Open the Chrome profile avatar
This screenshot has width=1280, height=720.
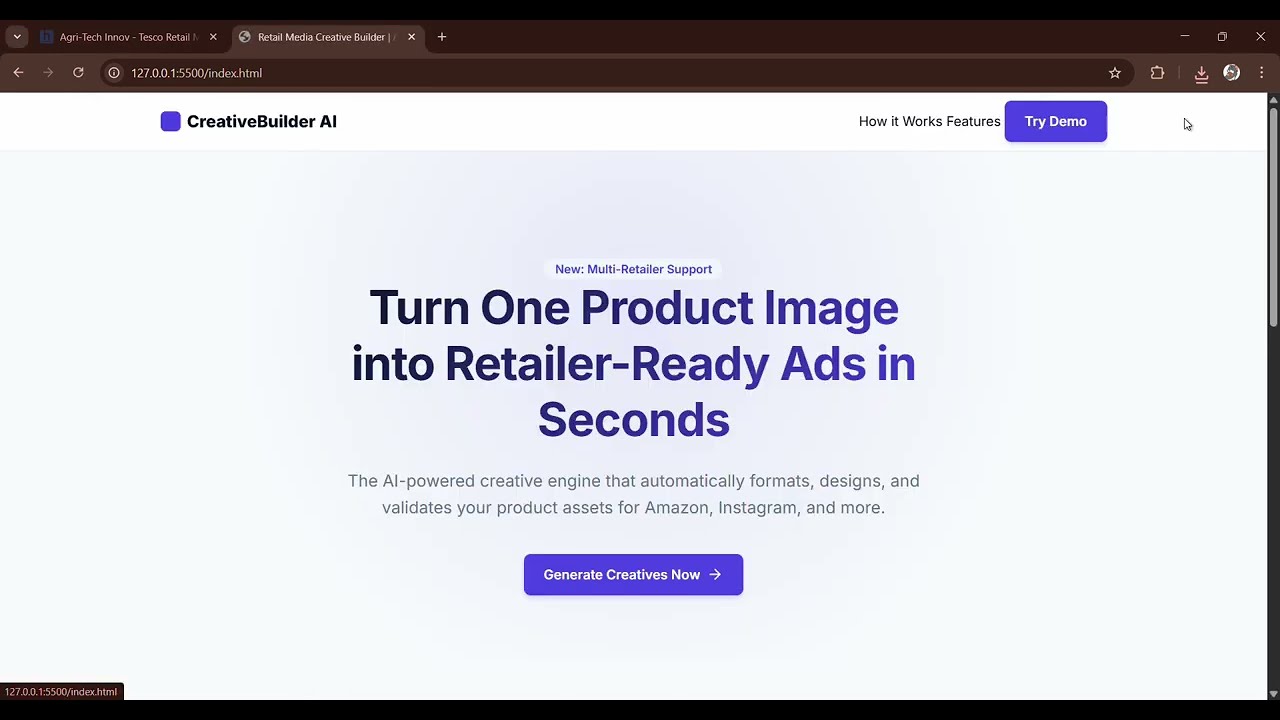[x=1231, y=73]
